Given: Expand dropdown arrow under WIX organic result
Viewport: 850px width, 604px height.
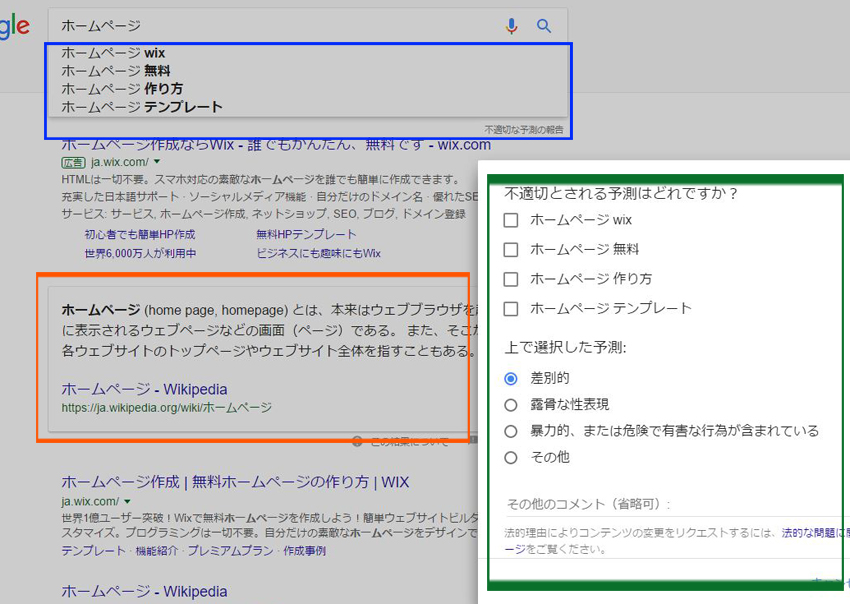Looking at the screenshot, I should click(127, 502).
